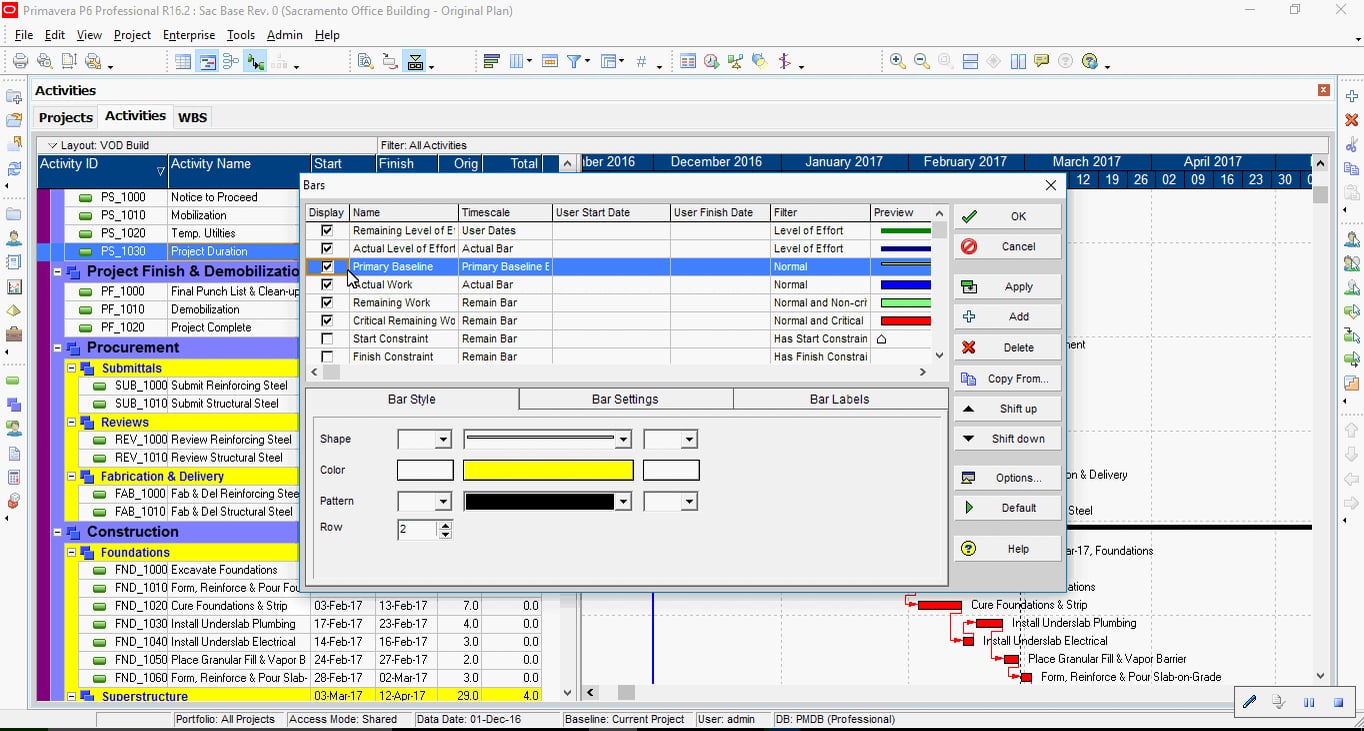
Task: Switch to the Activity Network view icon
Action: 231,62
